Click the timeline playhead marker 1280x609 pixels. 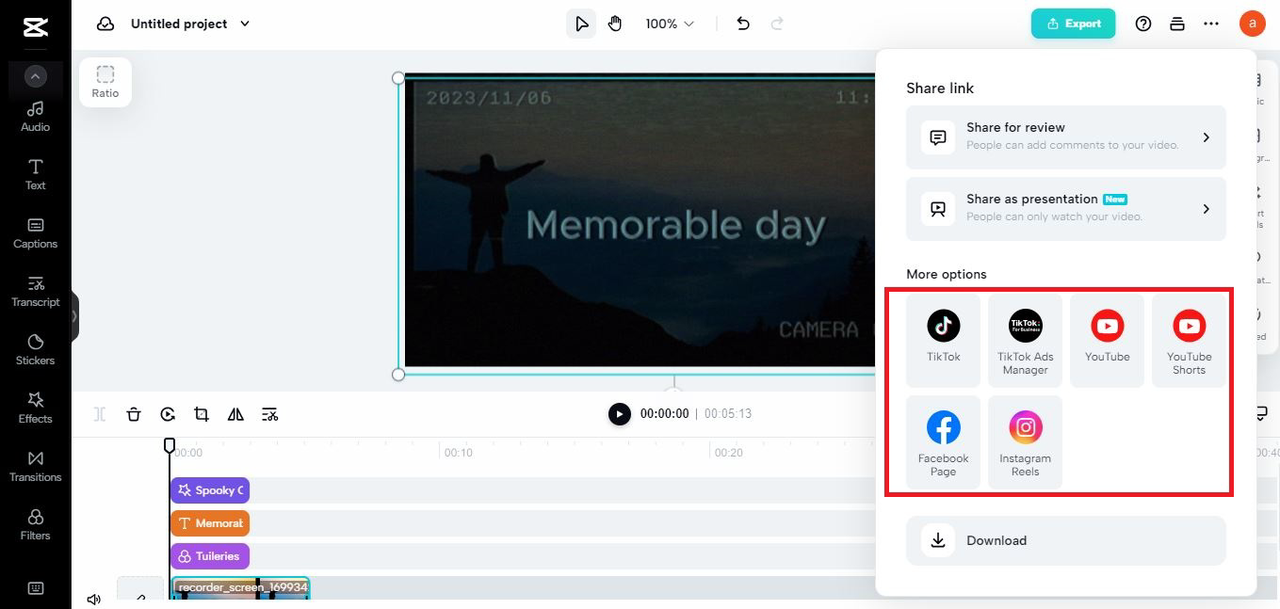(x=169, y=445)
